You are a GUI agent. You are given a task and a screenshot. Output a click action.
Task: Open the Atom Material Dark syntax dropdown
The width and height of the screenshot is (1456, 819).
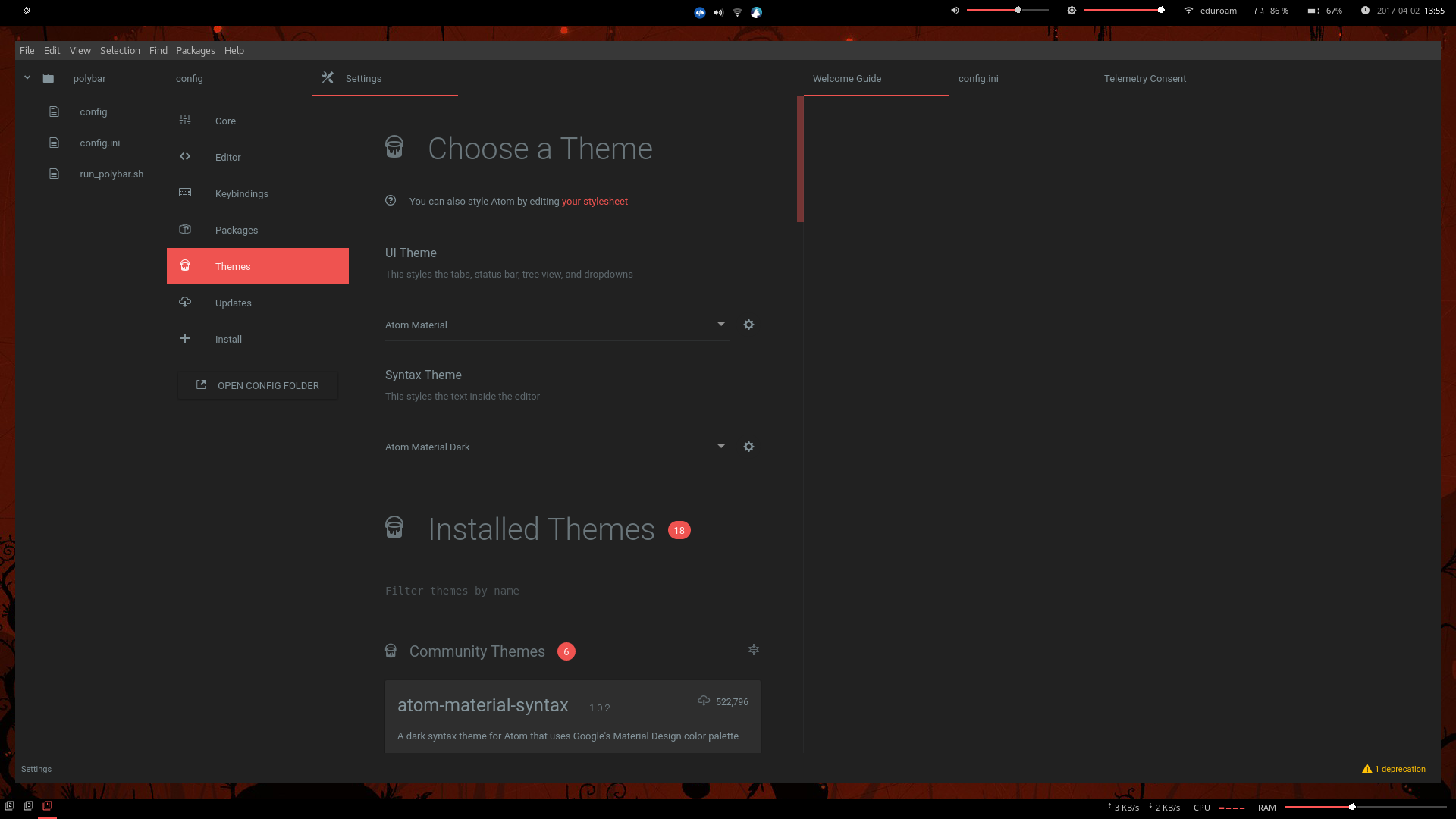tap(557, 447)
